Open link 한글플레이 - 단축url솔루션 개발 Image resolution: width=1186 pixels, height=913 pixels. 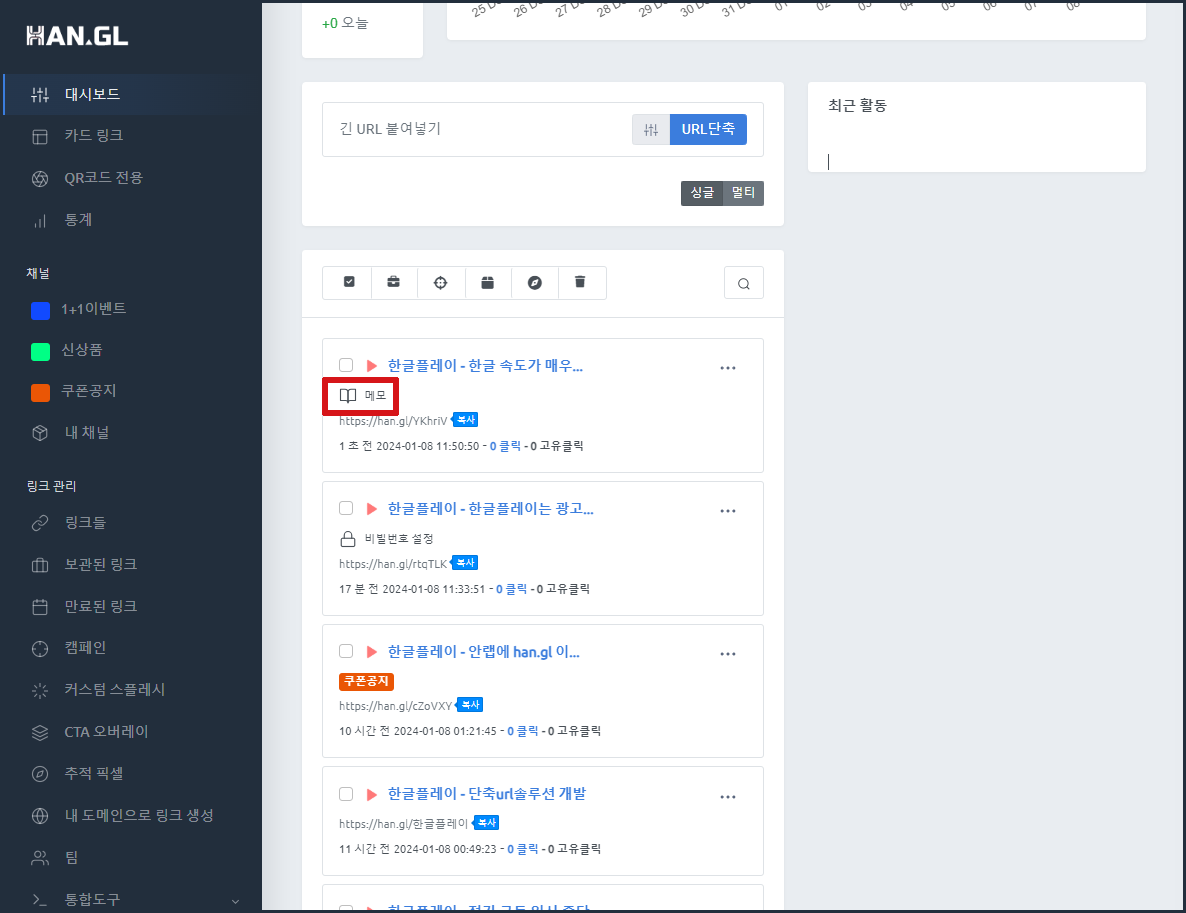click(x=486, y=794)
